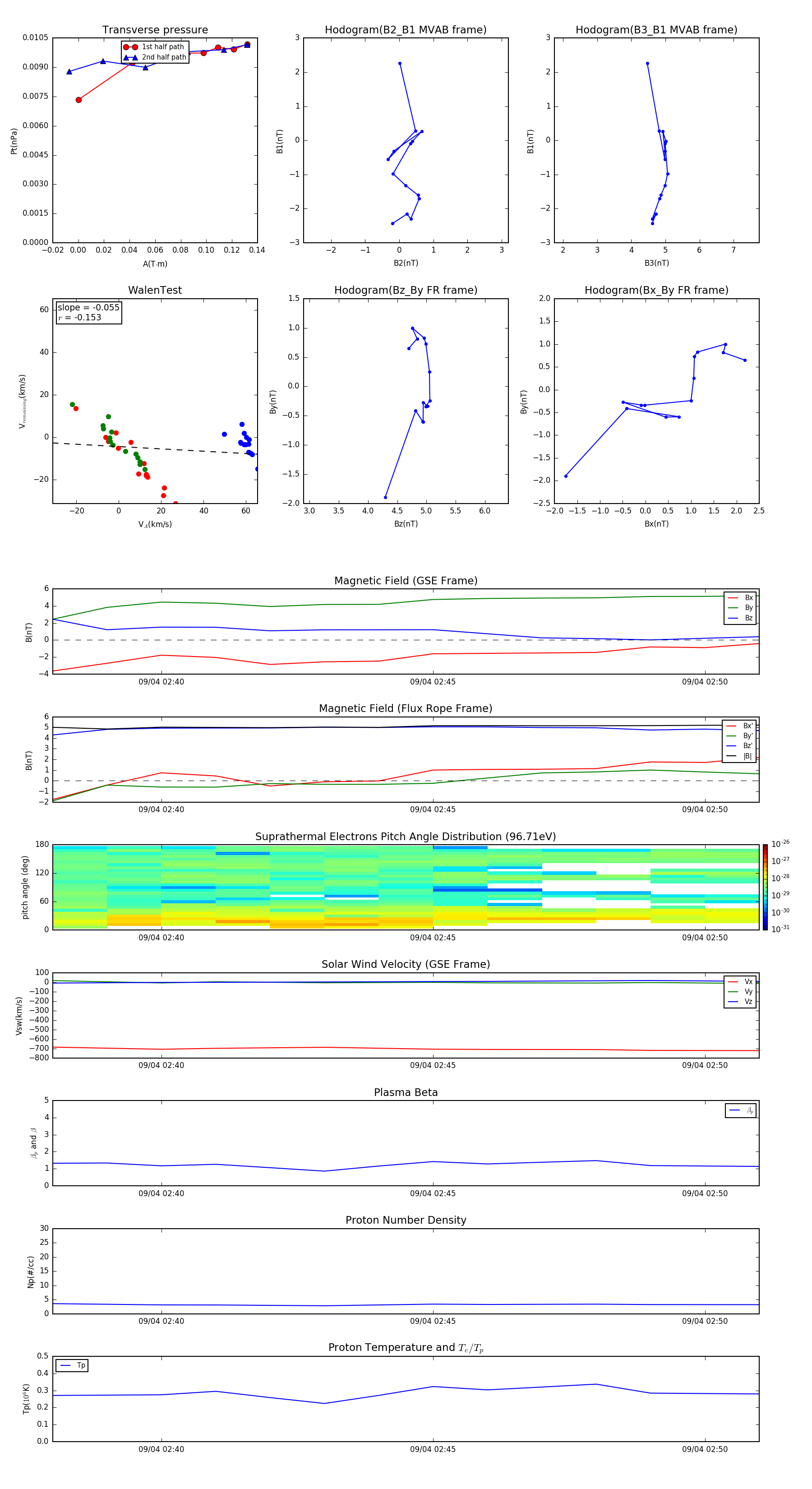Click the 'Hodogram(B2_B1 MVAB frame)' title
The image size is (812, 1489).
coord(406,30)
